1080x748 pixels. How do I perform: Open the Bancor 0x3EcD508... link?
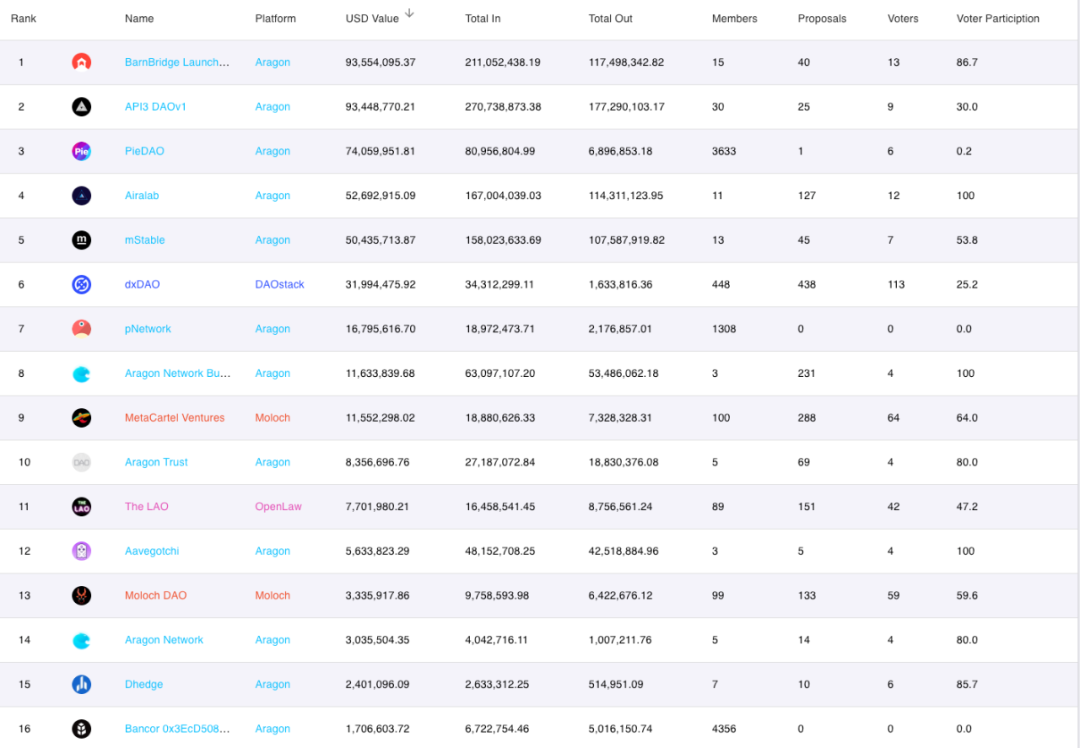pyautogui.click(x=177, y=729)
